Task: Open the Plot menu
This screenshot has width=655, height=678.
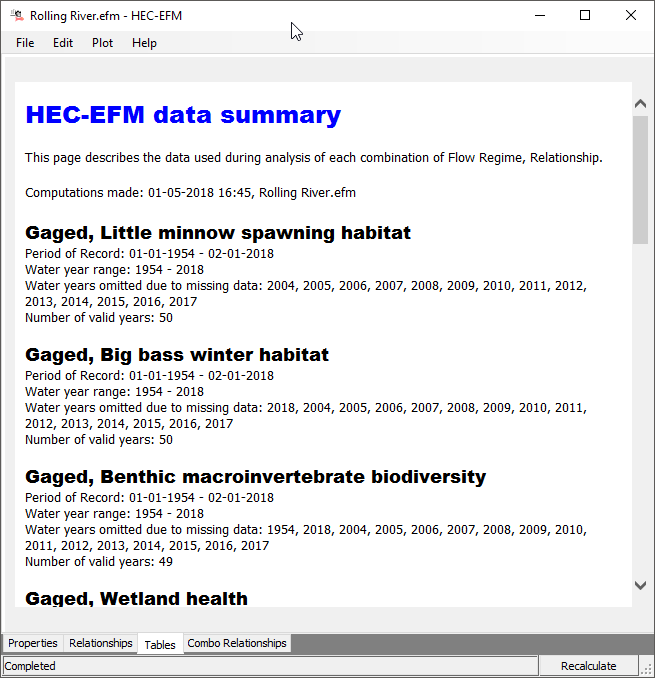Action: [x=102, y=43]
